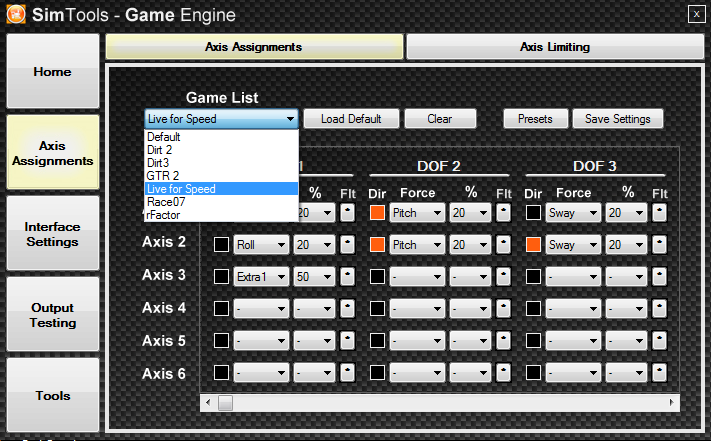Click Axis 2 DOF 2 filter button
Viewport: 711px width, 441px height.
point(503,245)
